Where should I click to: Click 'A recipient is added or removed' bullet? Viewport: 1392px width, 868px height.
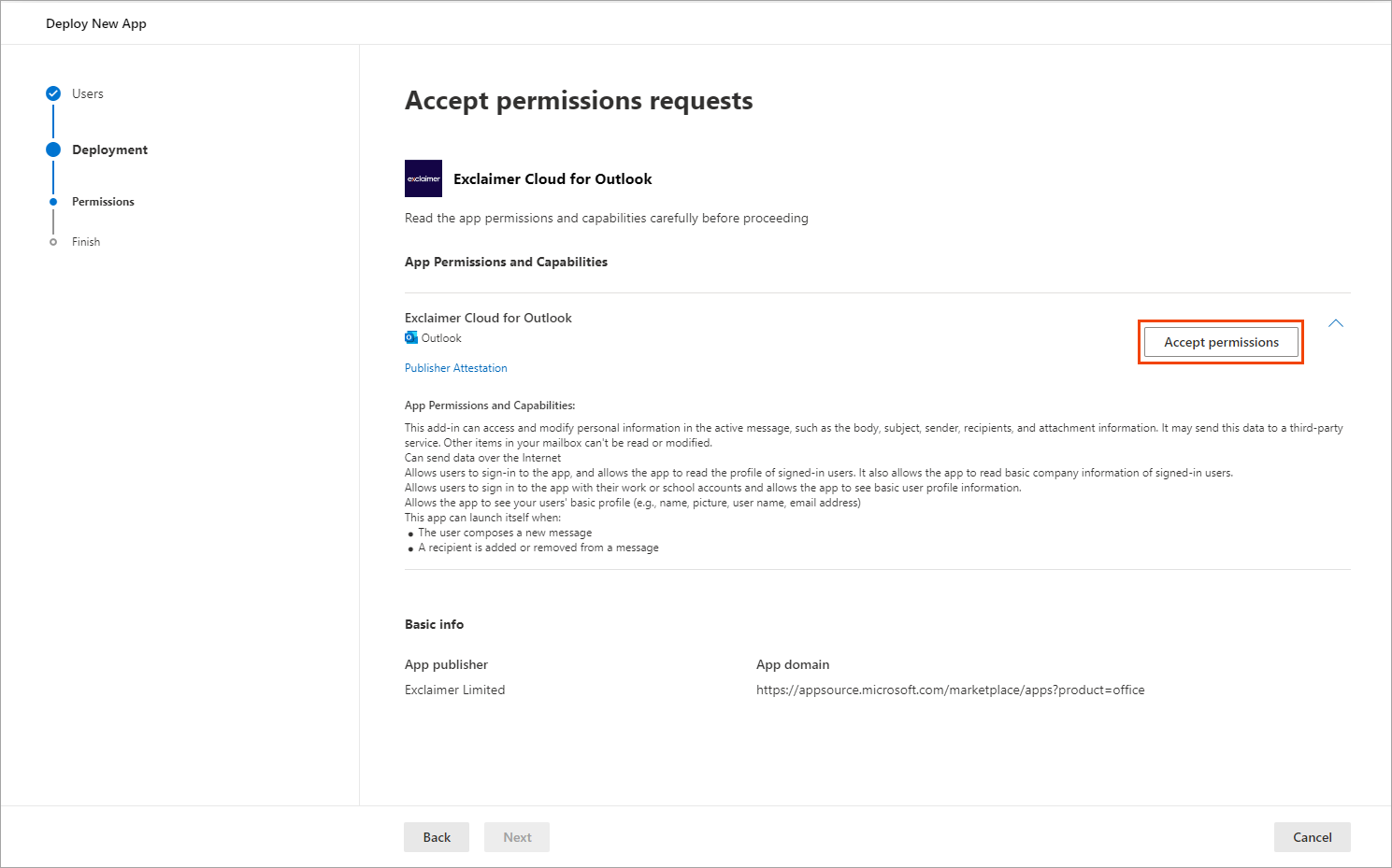(x=538, y=548)
